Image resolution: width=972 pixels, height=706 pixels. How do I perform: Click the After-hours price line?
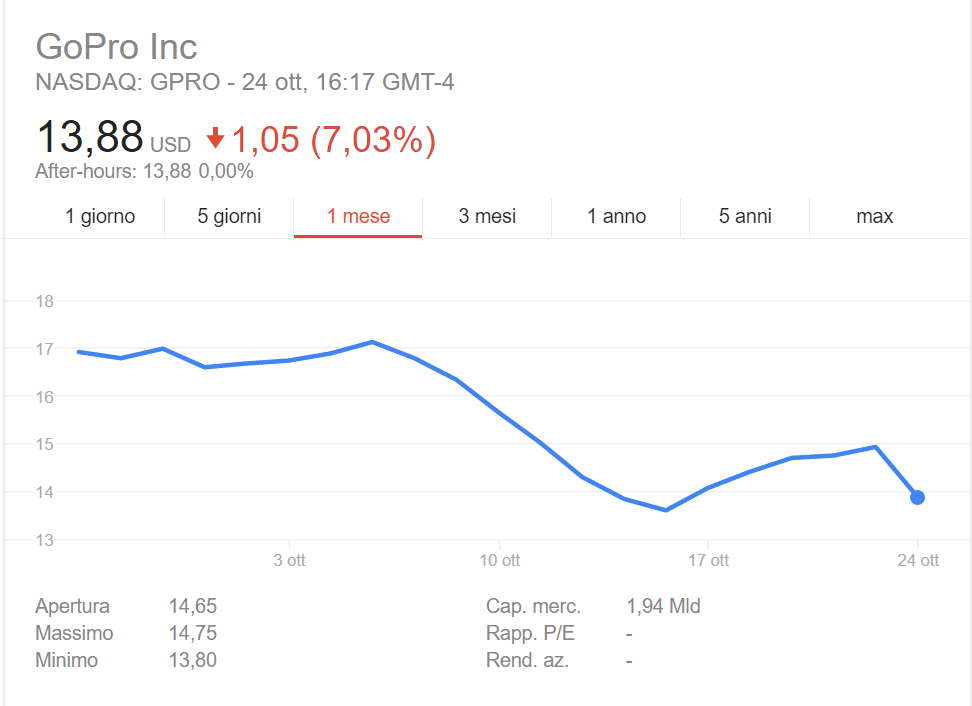[144, 171]
